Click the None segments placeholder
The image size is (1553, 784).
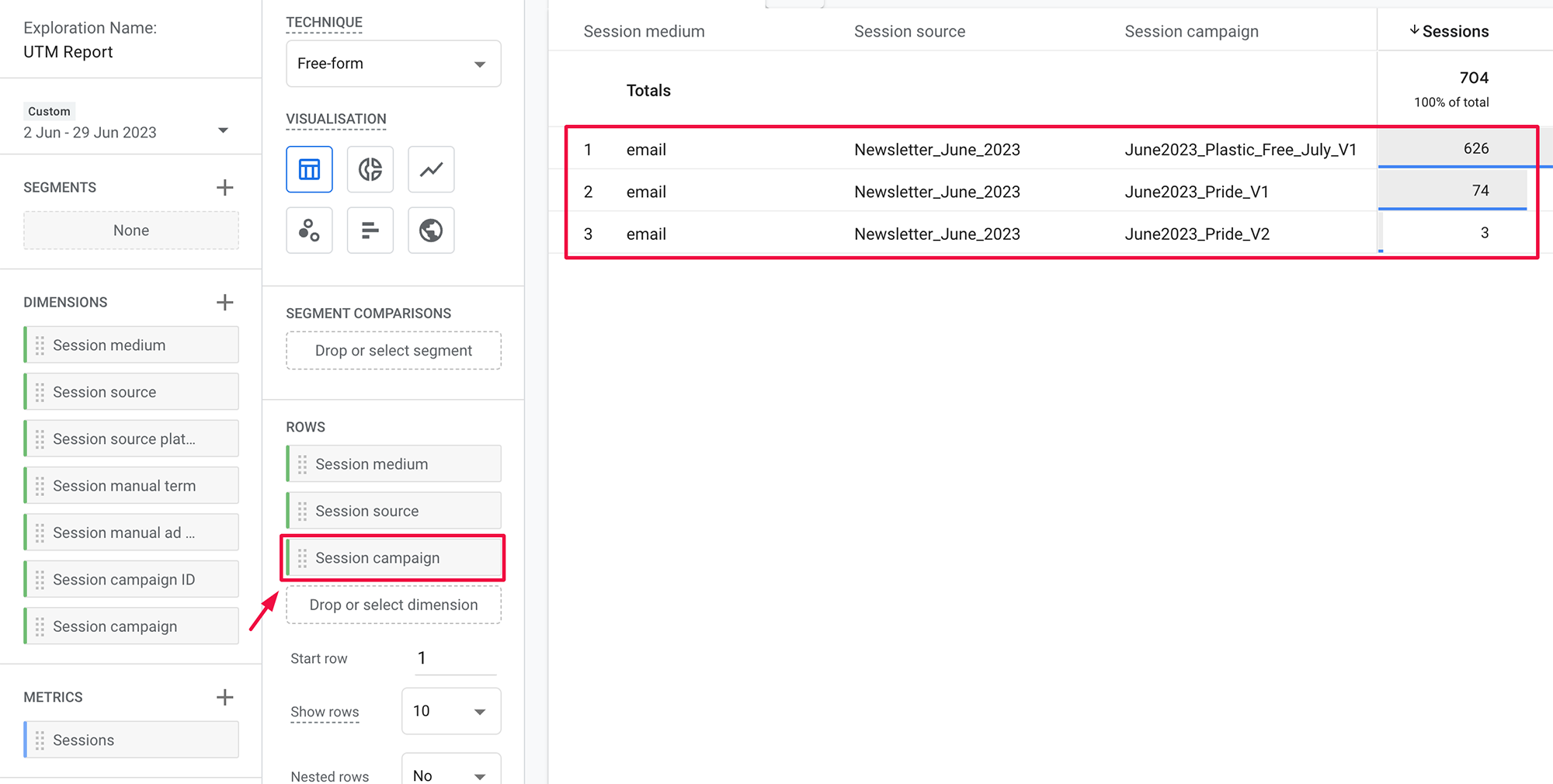[x=131, y=231]
